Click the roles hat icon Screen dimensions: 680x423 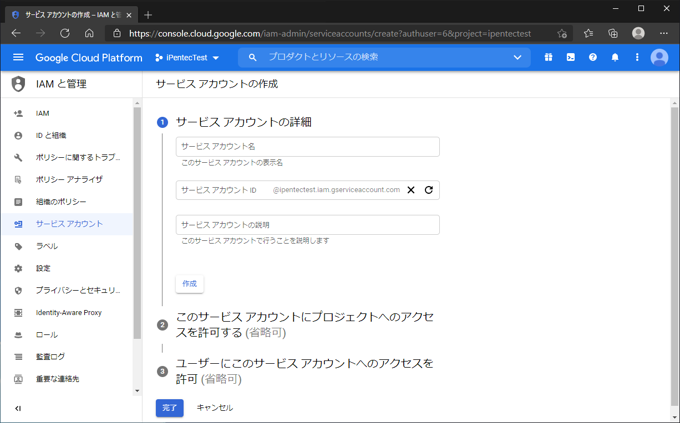[18, 335]
